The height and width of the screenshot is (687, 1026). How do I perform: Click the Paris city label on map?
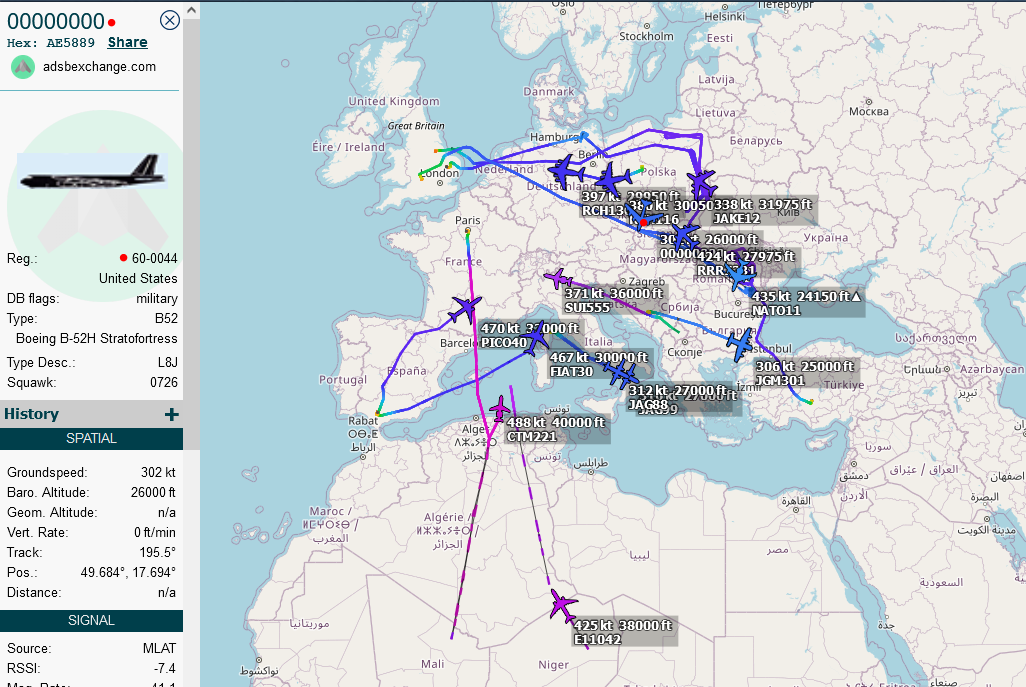468,220
